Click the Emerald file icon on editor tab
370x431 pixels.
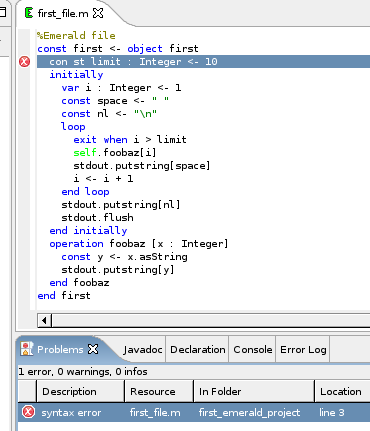[29, 13]
